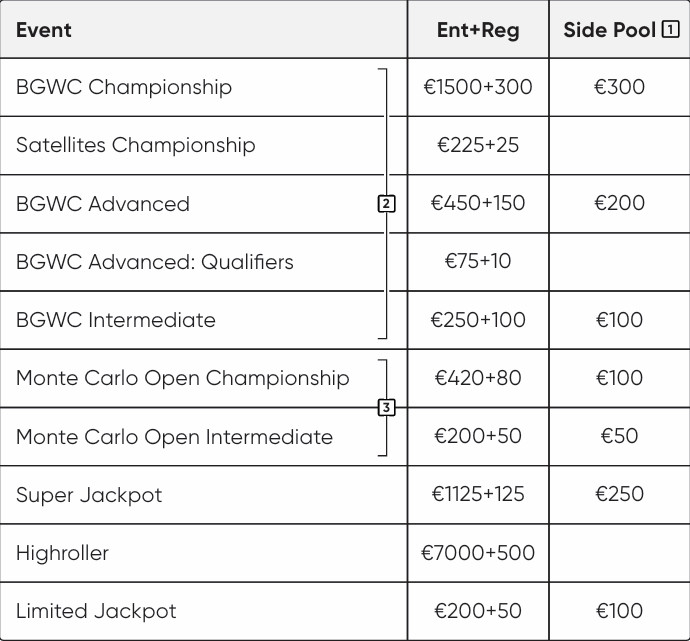This screenshot has height=641, width=690.
Task: Select the Ent+Reg column header
Action: (x=478, y=30)
